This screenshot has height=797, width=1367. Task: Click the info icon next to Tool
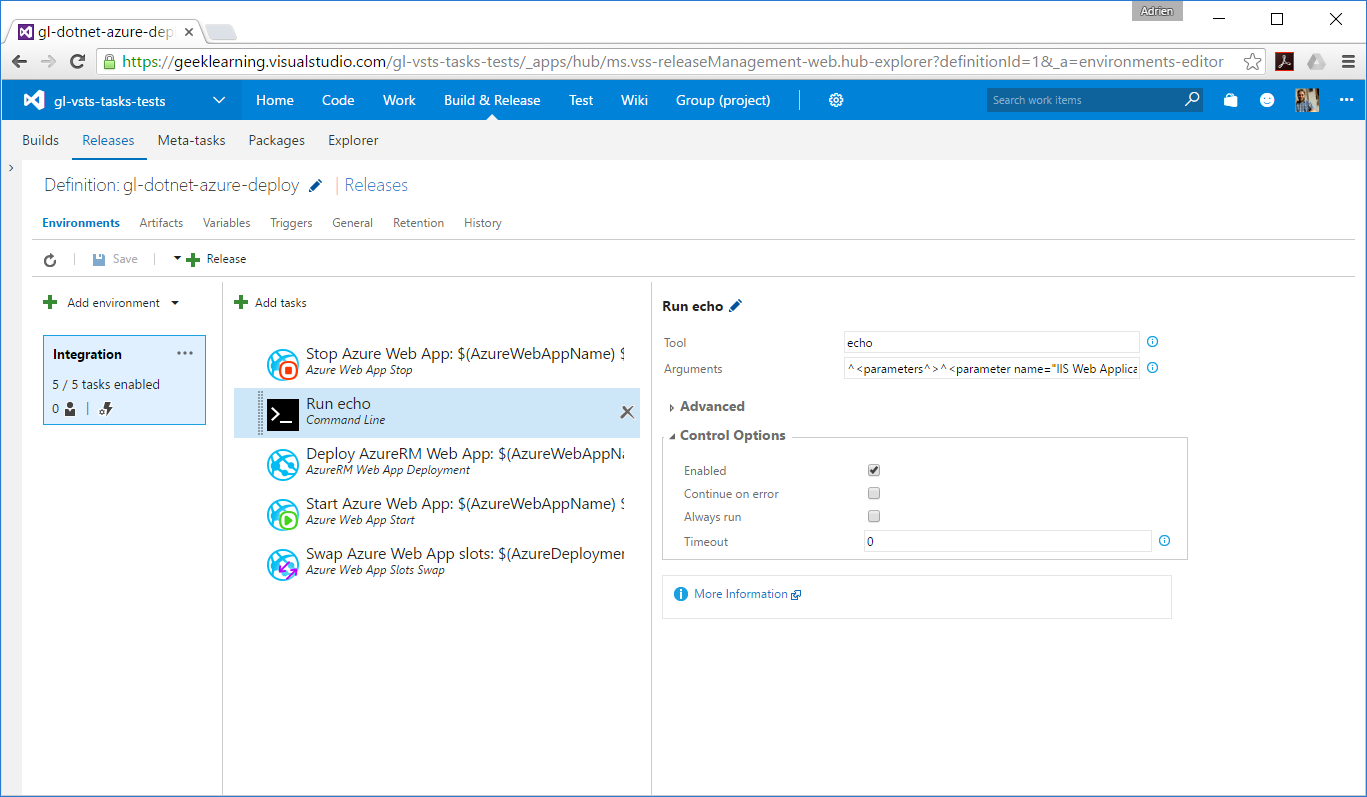tap(1152, 342)
